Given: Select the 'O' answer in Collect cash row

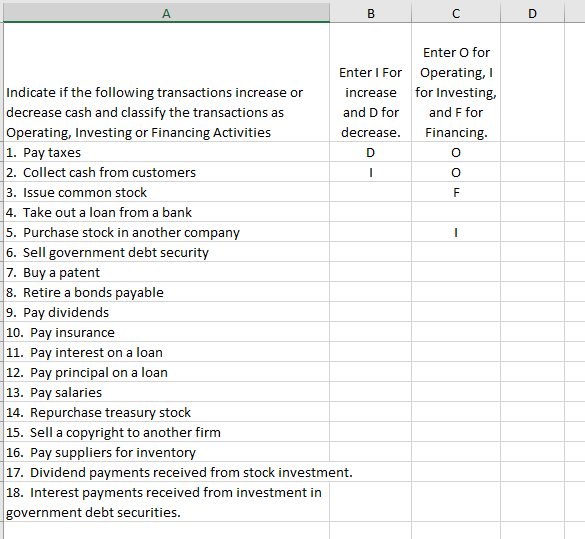Looking at the screenshot, I should pos(456,172).
